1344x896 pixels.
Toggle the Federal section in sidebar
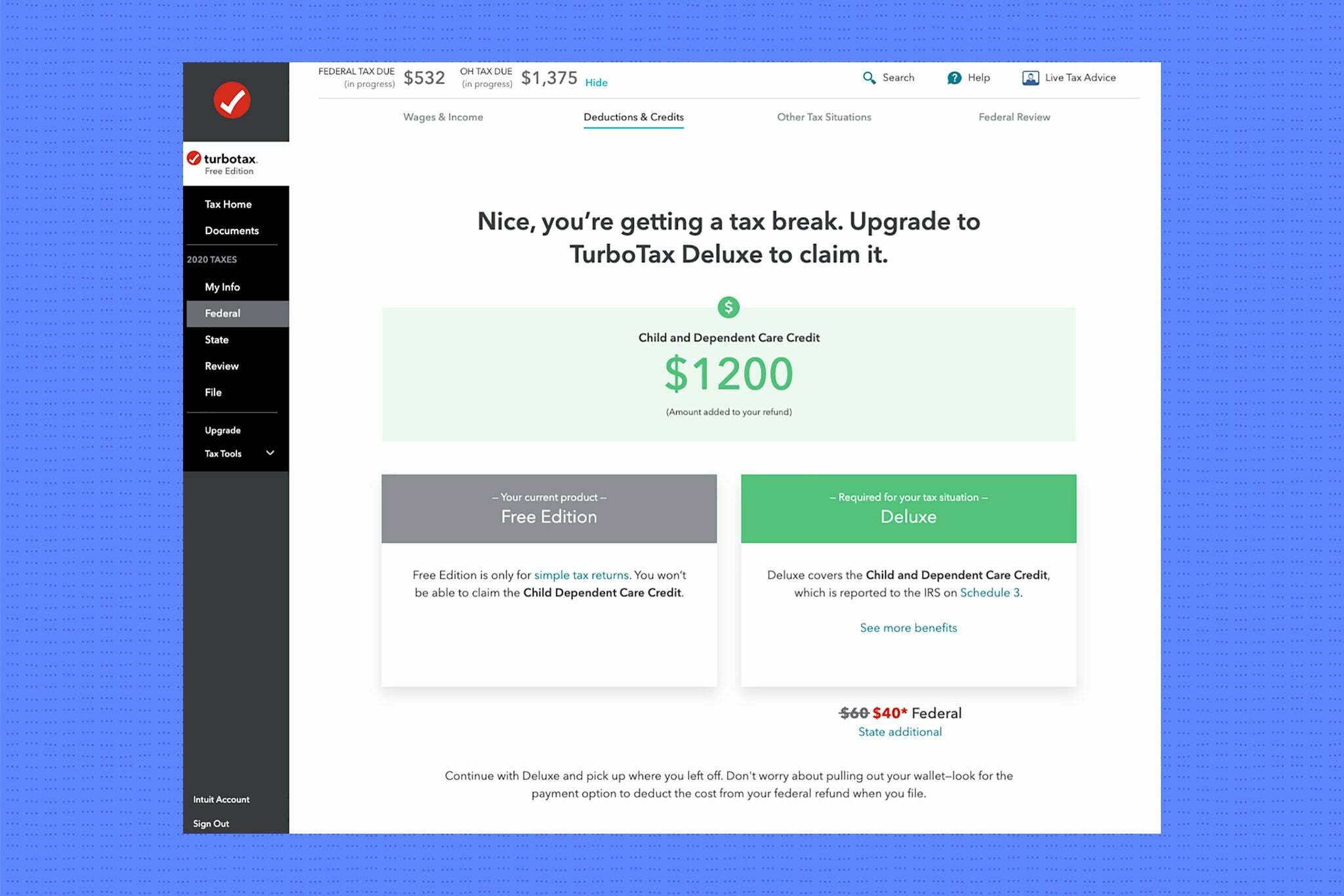tap(223, 313)
